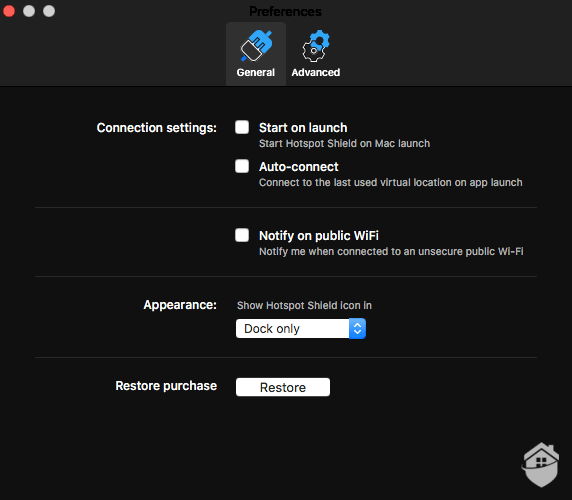Click the 'Auto-connect' label text
This screenshot has height=500, width=572.
(x=298, y=167)
